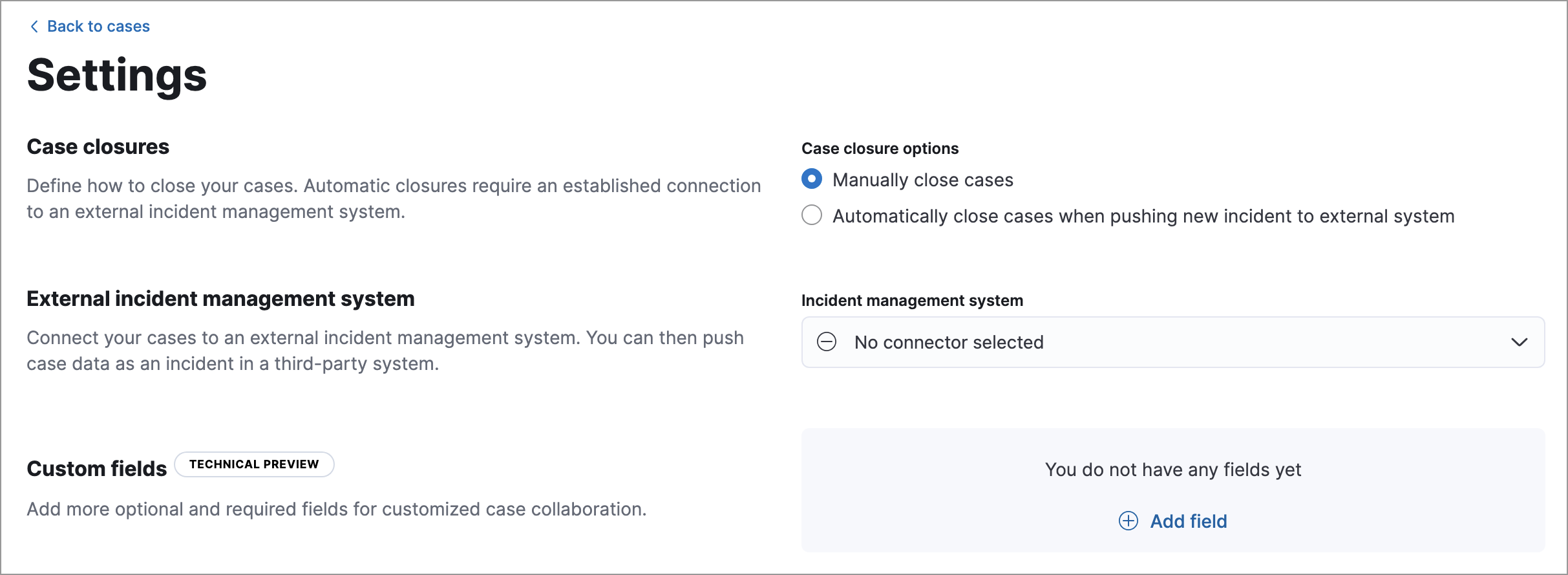Select Manually close cases radio option
Screen dimensions: 1568x575
[812, 179]
